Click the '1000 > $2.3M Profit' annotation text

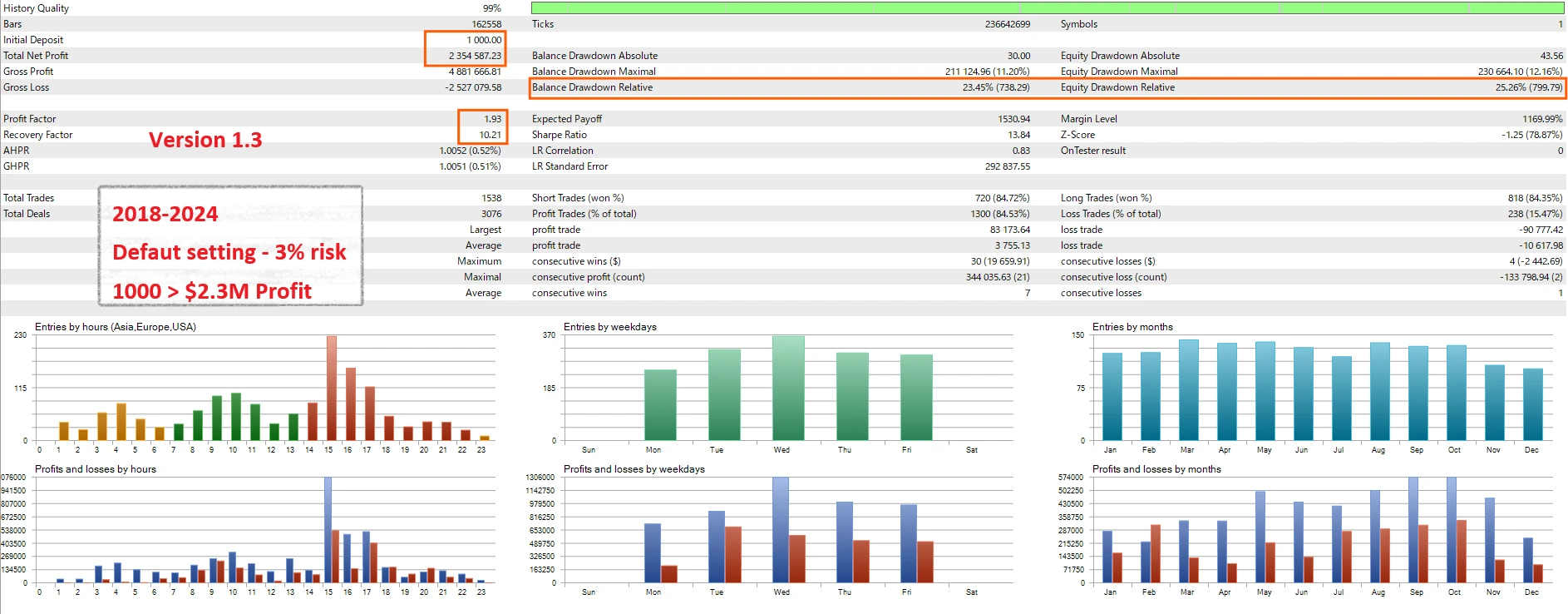click(212, 291)
